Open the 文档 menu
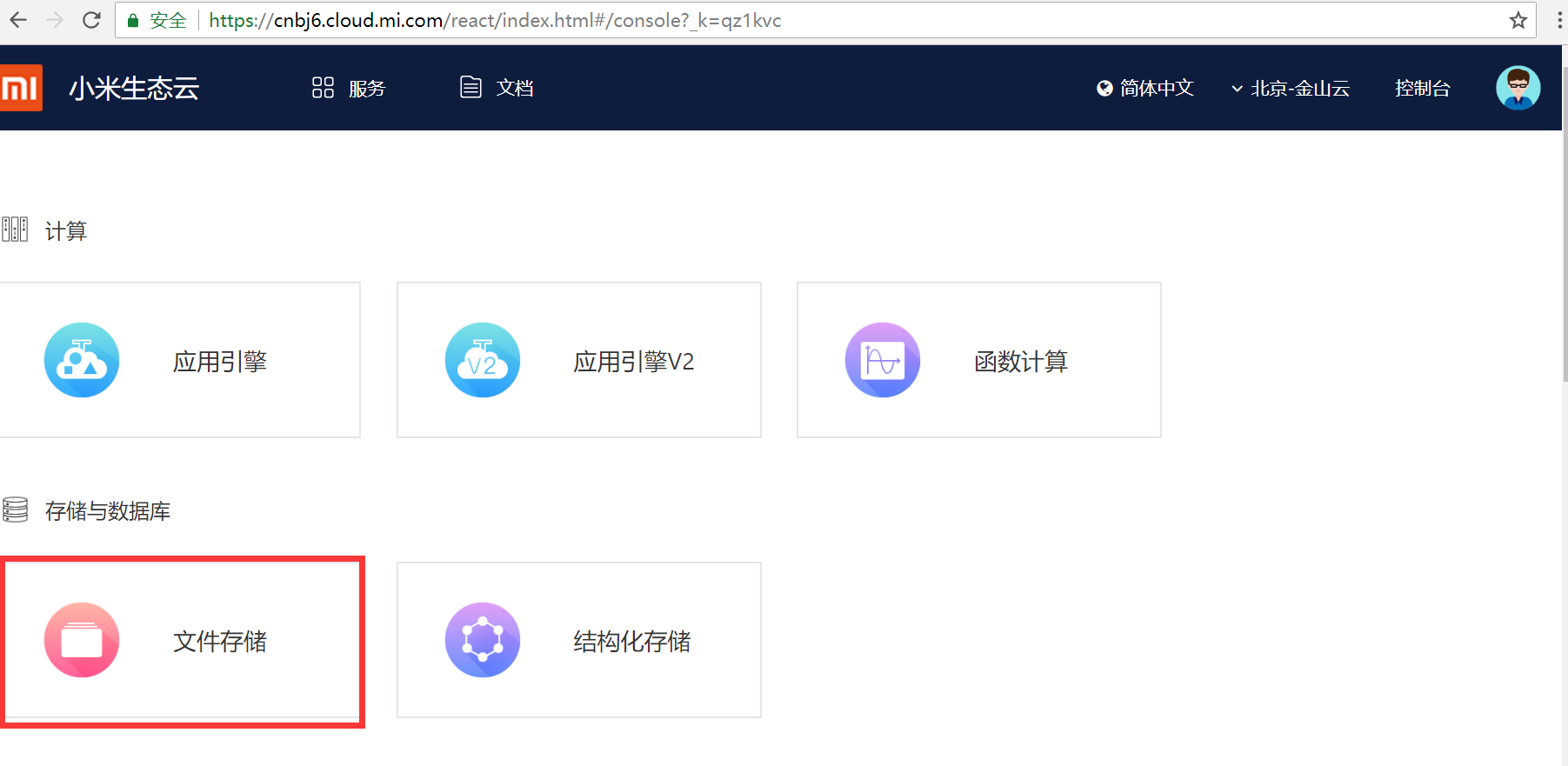 tap(497, 88)
